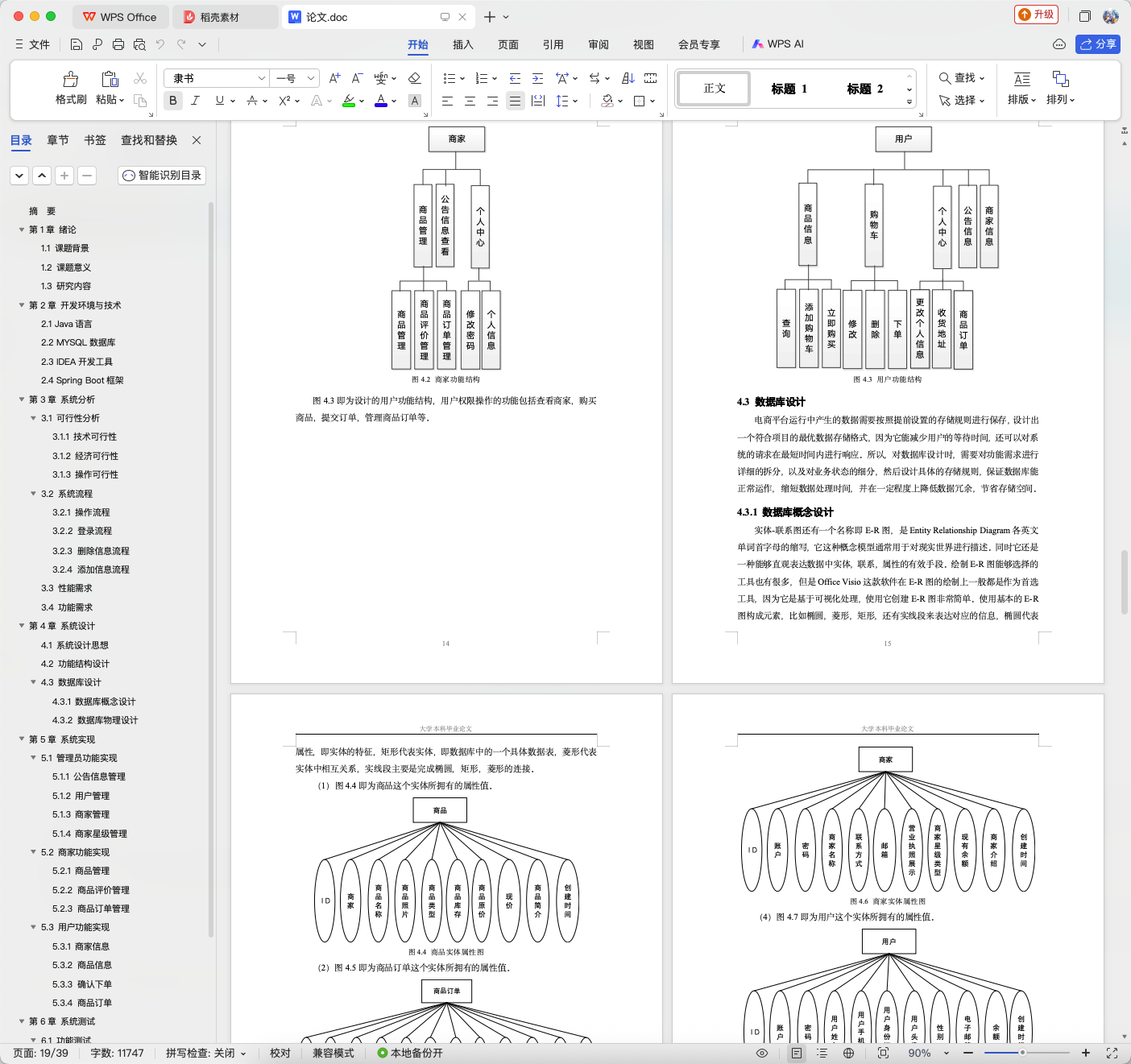Open the 书签 tab in navigation pane
The height and width of the screenshot is (1064, 1131).
click(x=95, y=140)
